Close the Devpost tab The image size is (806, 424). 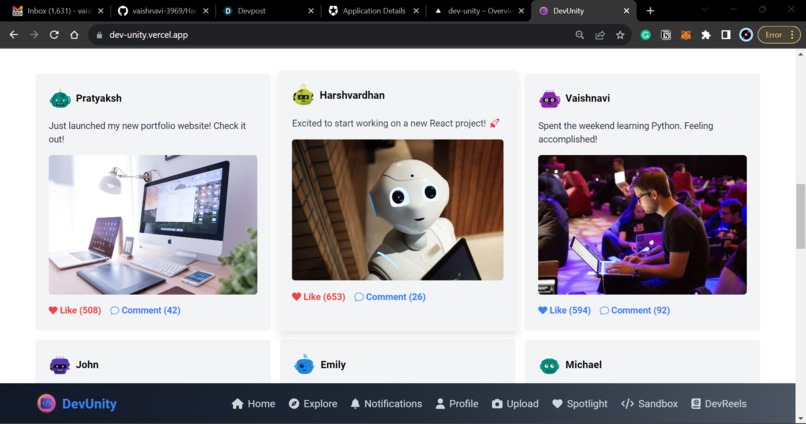coord(310,11)
